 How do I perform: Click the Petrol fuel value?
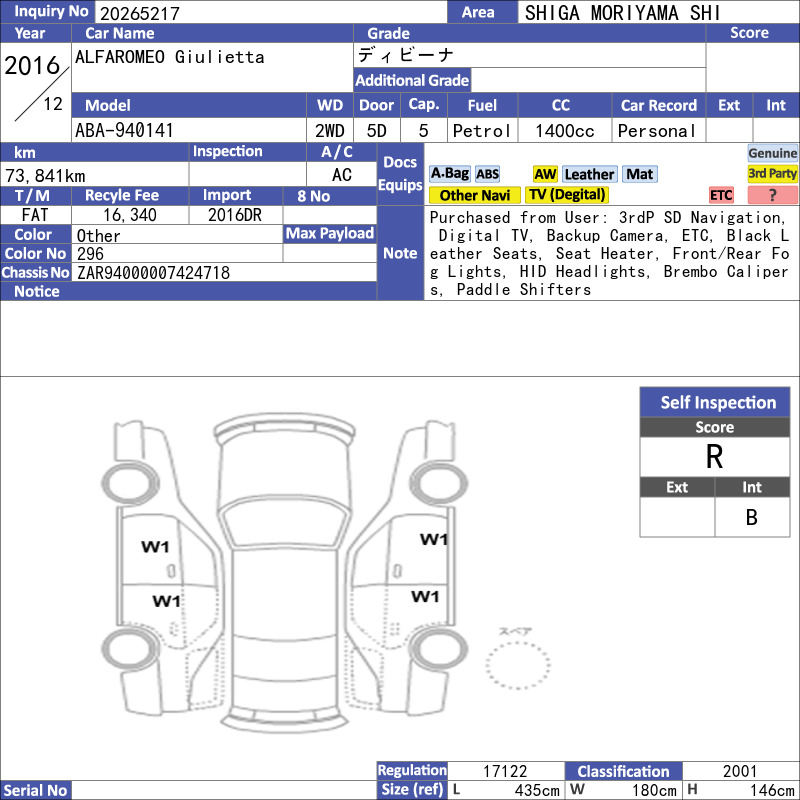(481, 131)
